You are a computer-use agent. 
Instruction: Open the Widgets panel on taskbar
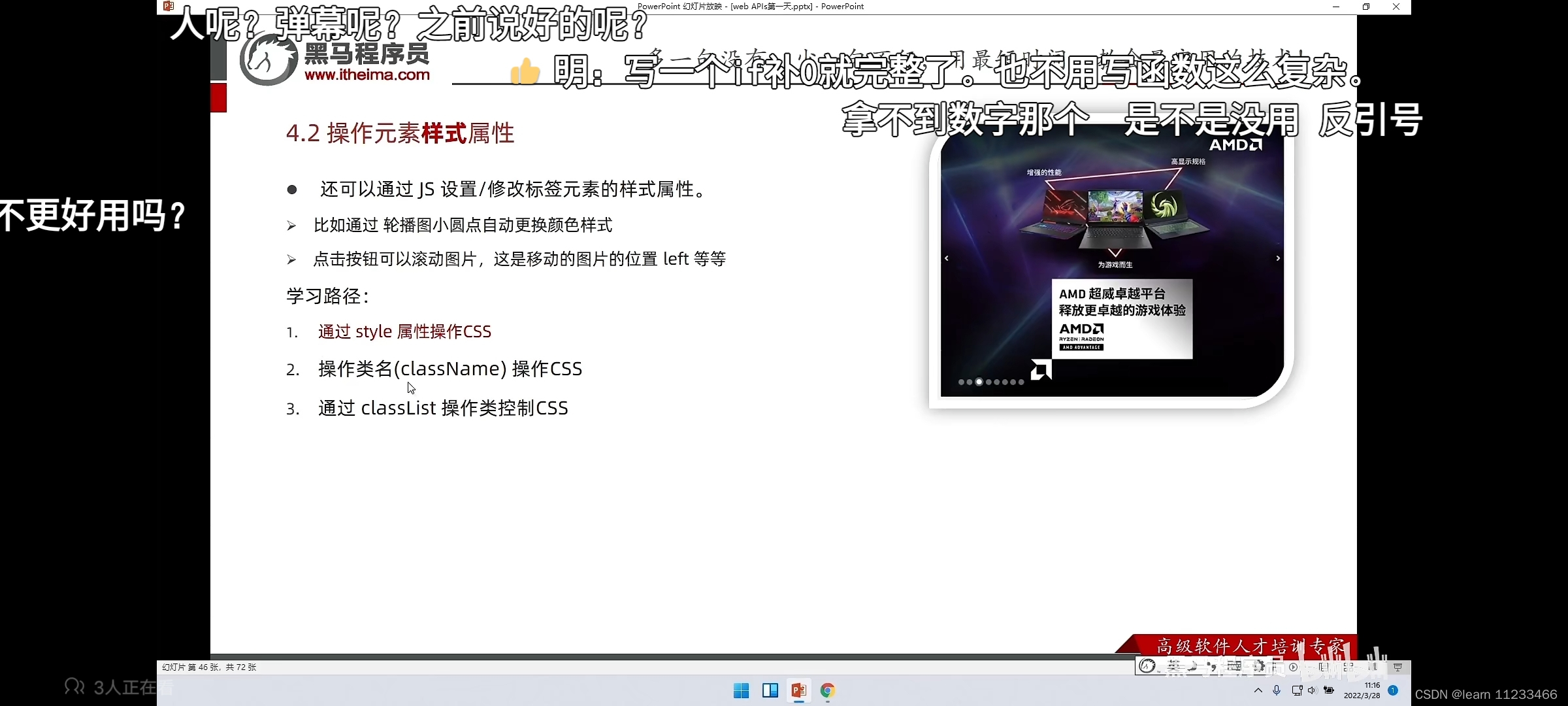[x=770, y=690]
